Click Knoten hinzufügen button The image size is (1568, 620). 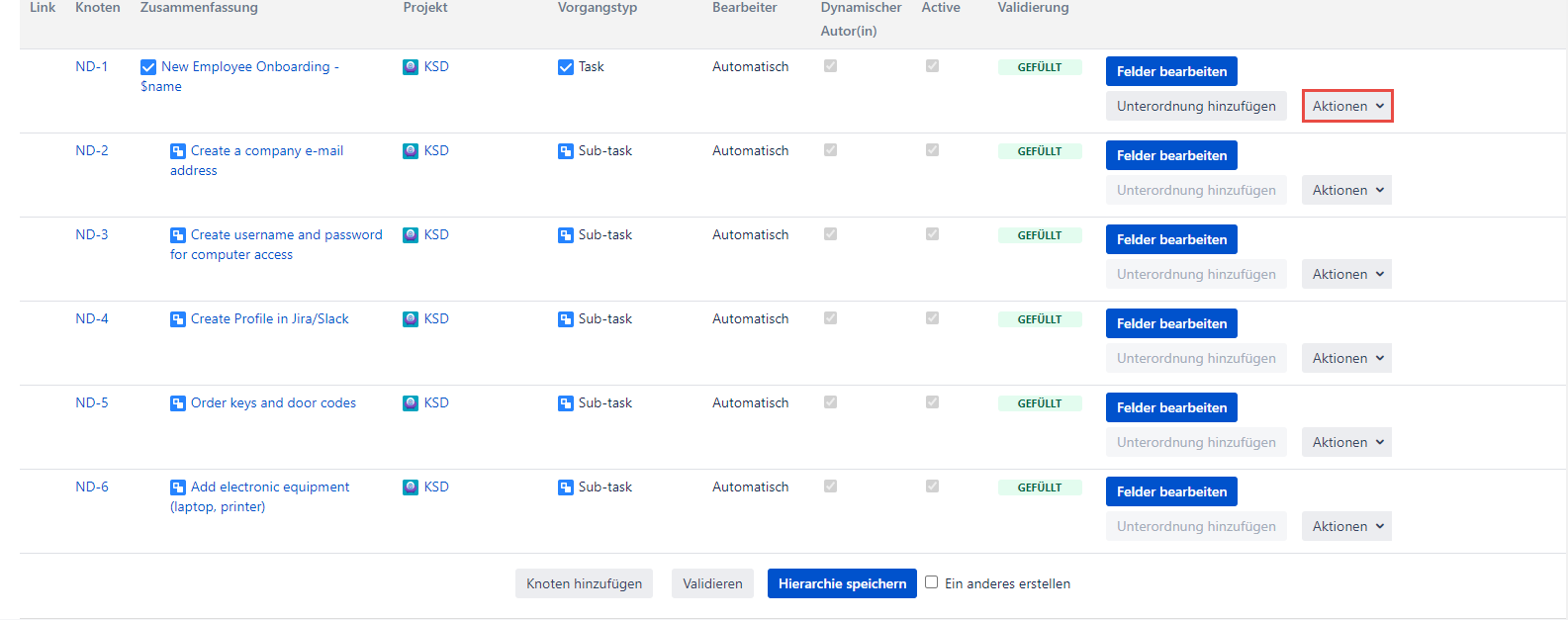[584, 583]
